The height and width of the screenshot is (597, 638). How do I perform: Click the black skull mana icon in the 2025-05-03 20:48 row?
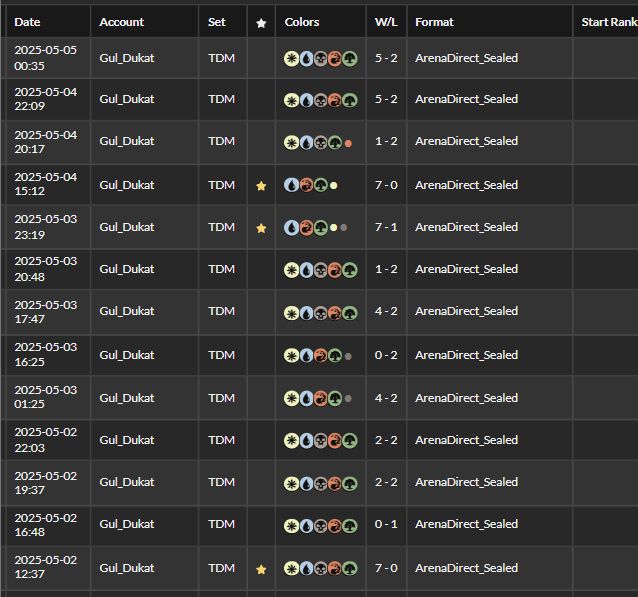[x=321, y=270]
